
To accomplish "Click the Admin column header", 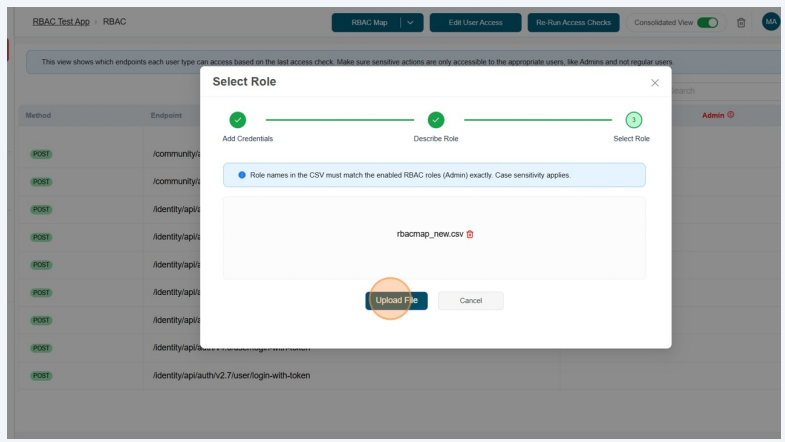I will click(x=713, y=115).
